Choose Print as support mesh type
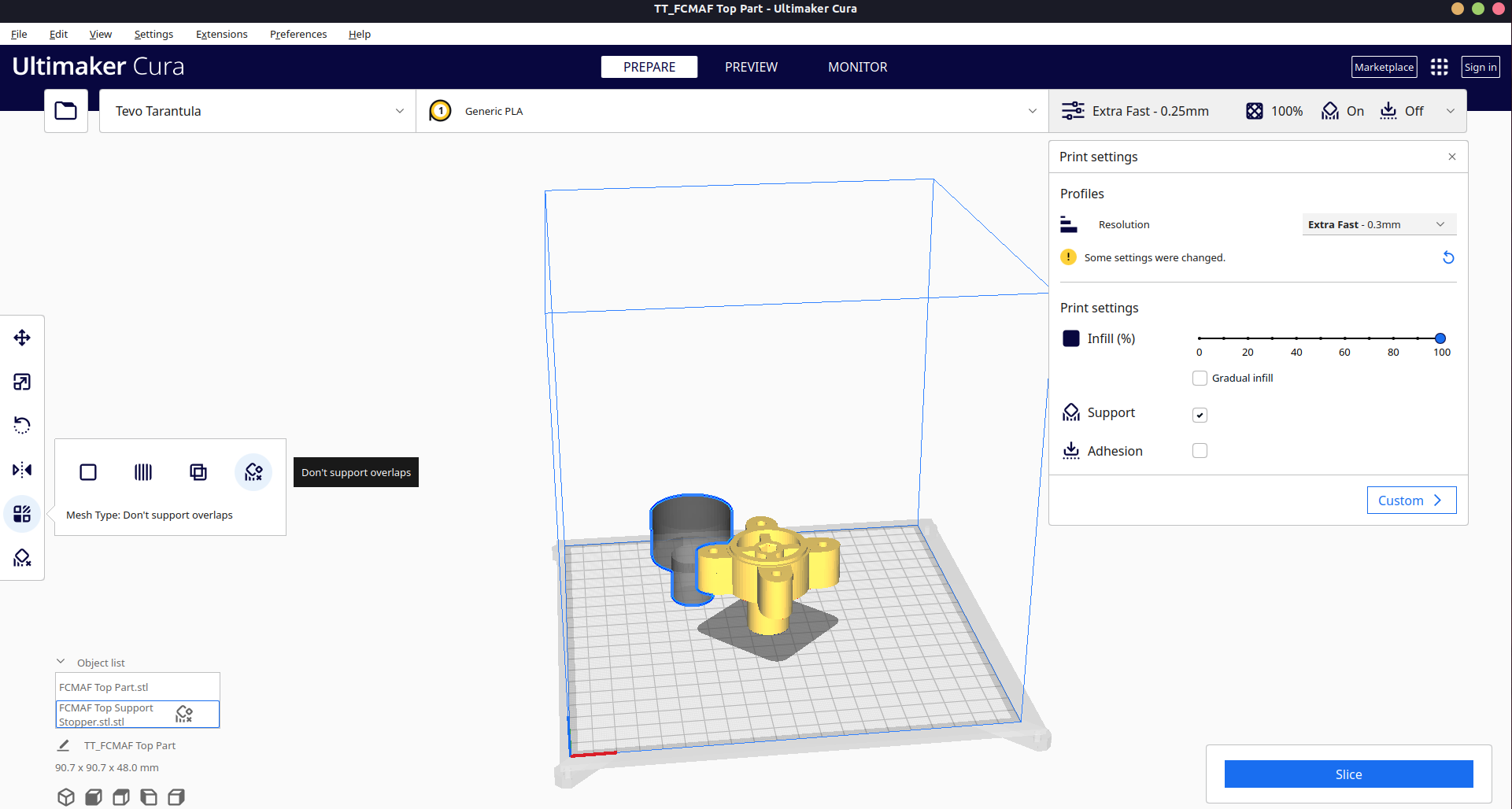The height and width of the screenshot is (809, 1512). pyautogui.click(x=143, y=472)
